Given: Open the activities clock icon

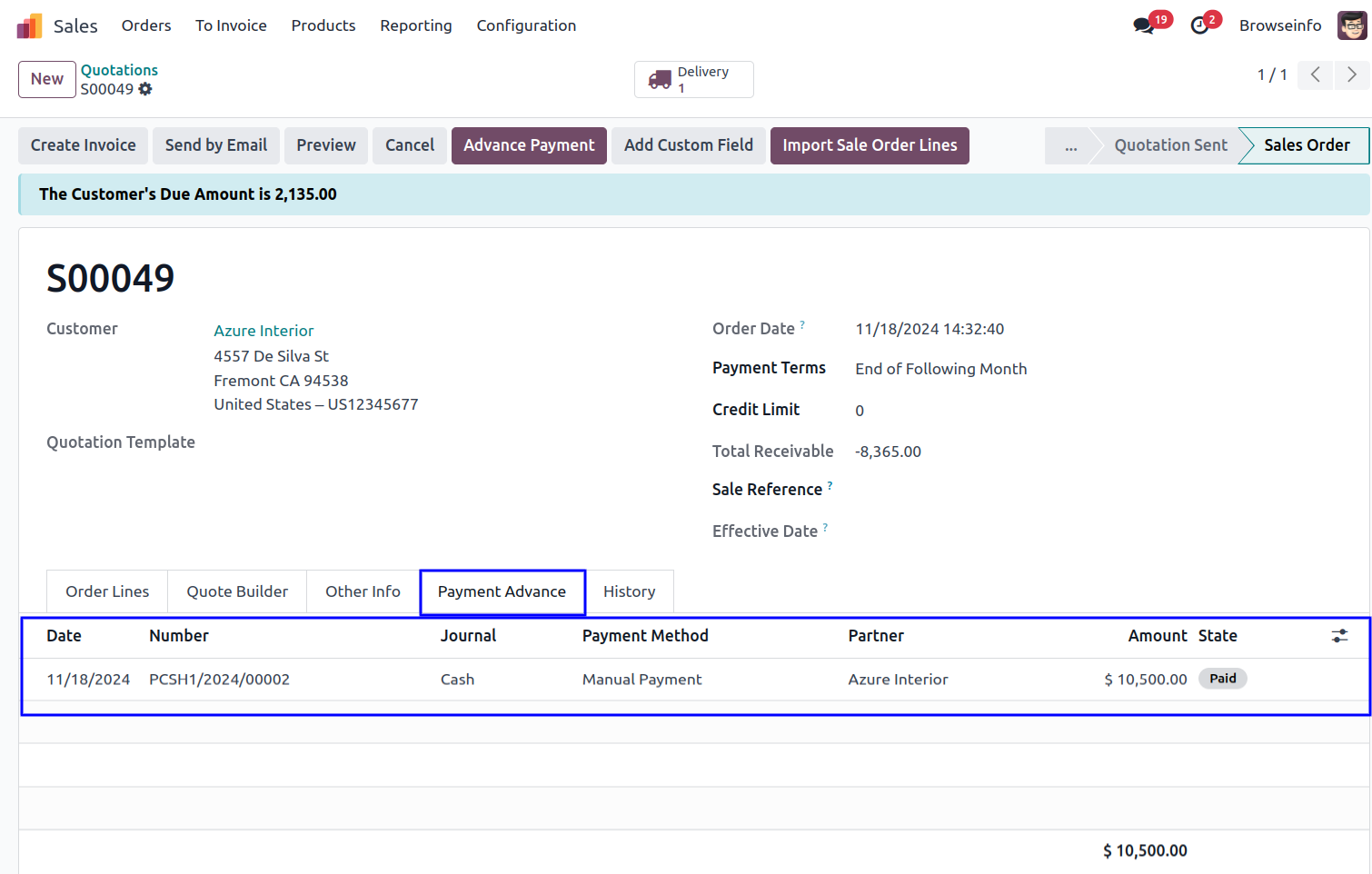Looking at the screenshot, I should pyautogui.click(x=1200, y=26).
